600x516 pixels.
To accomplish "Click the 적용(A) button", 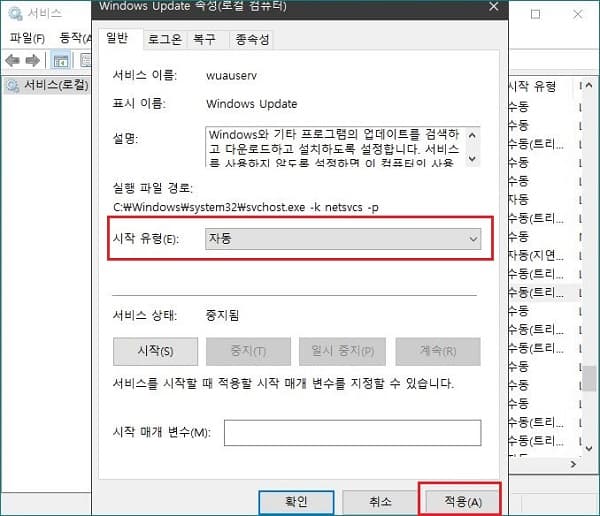I will click(x=462, y=502).
